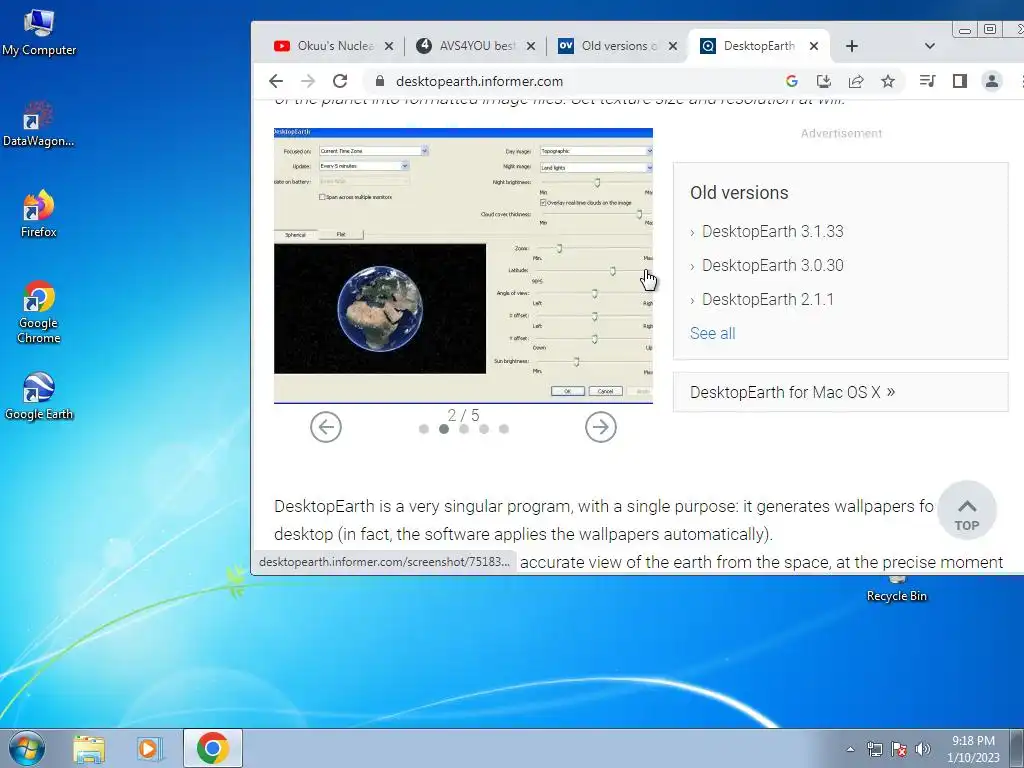This screenshot has width=1024, height=768.
Task: Click the address bar URL desktopearth.informer.com
Action: (479, 81)
